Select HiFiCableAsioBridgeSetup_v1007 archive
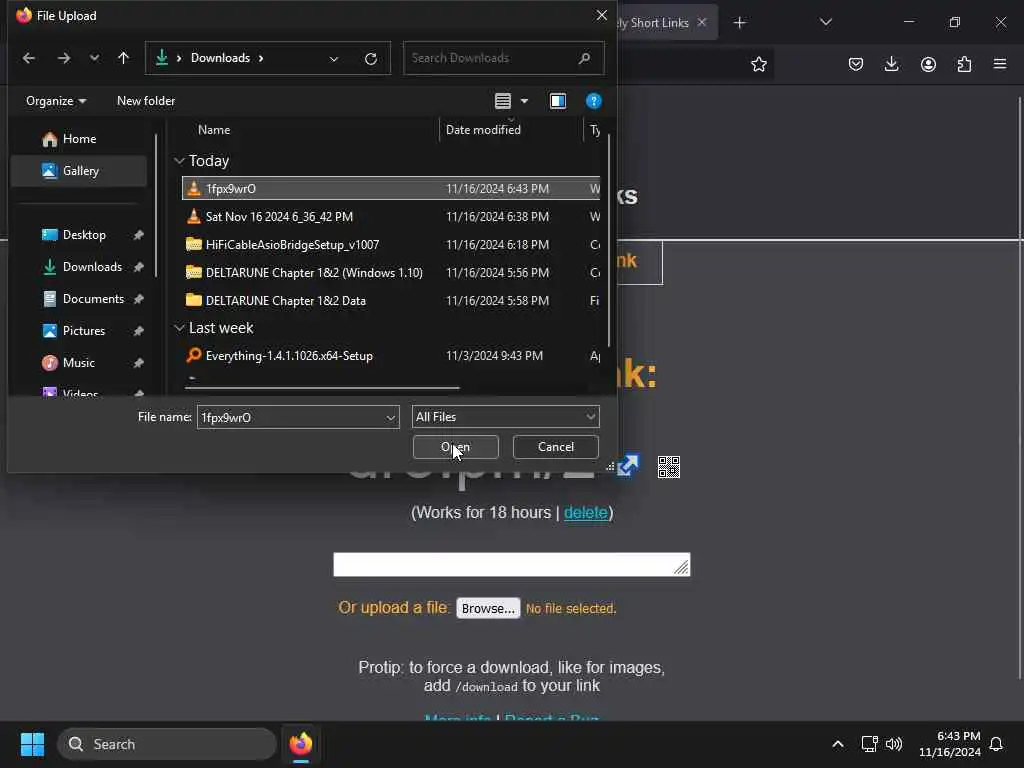The width and height of the screenshot is (1024, 768). click(391, 245)
